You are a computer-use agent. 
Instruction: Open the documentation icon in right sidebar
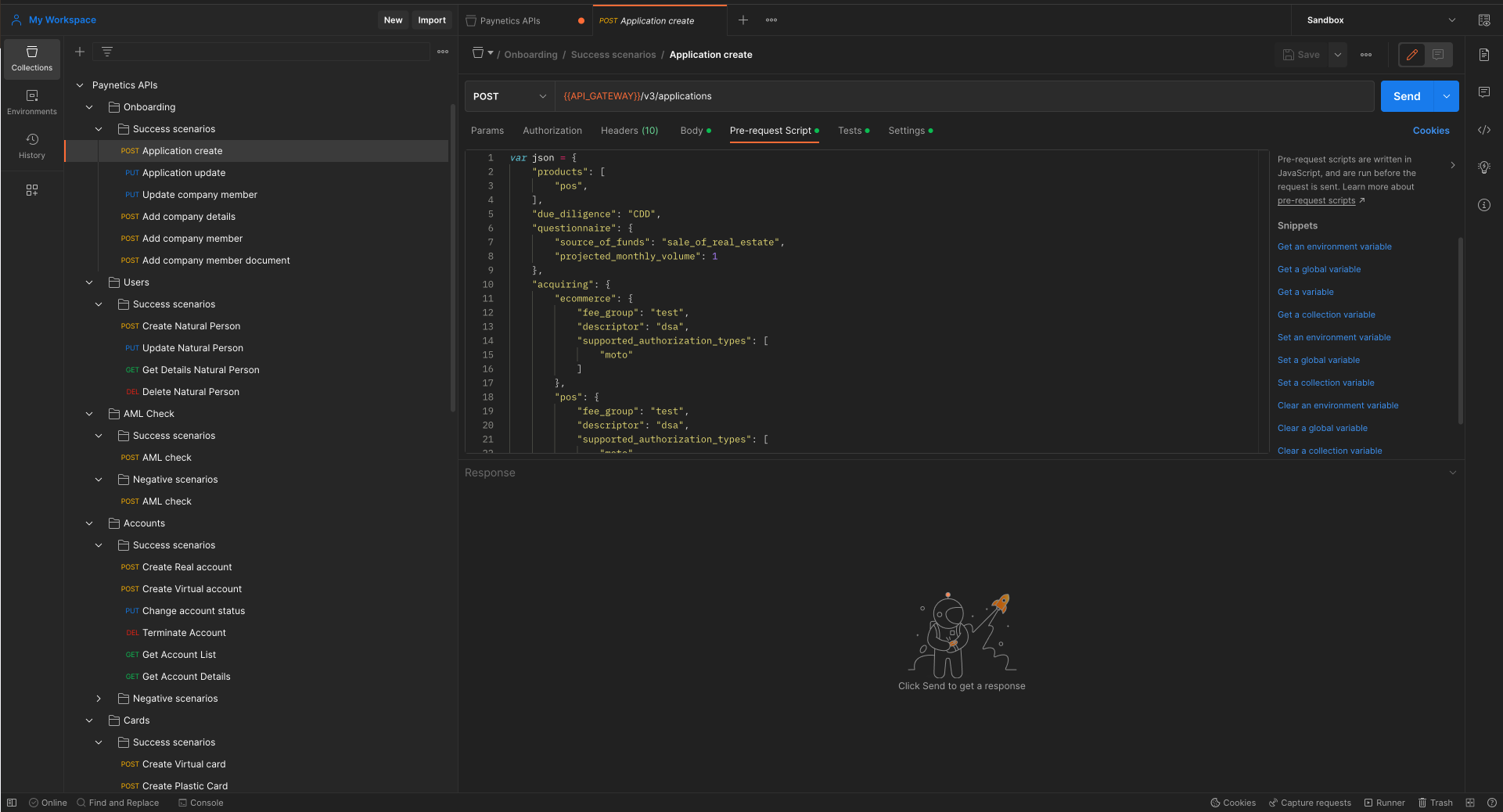(1484, 55)
